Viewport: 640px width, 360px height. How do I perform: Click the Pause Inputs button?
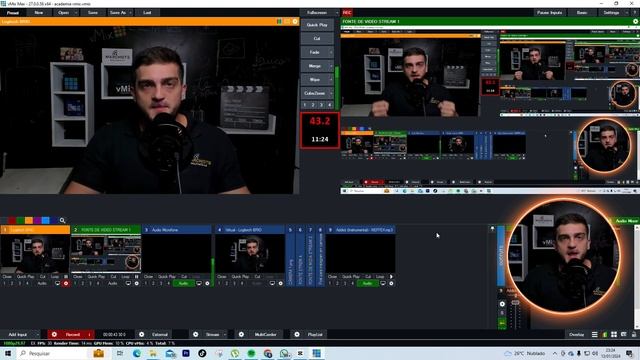[x=550, y=13]
